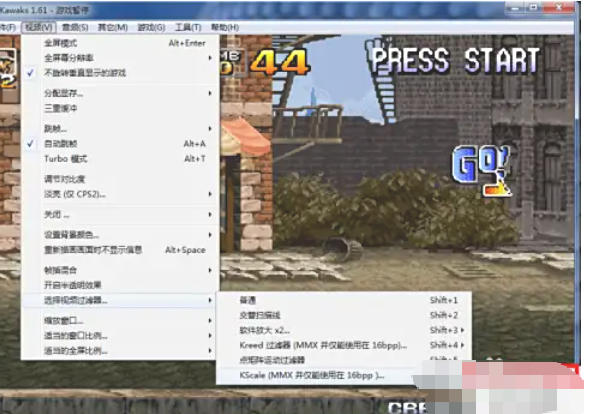Open the 视频(V) menu in menu bar
594x414 pixels.
[39, 27]
